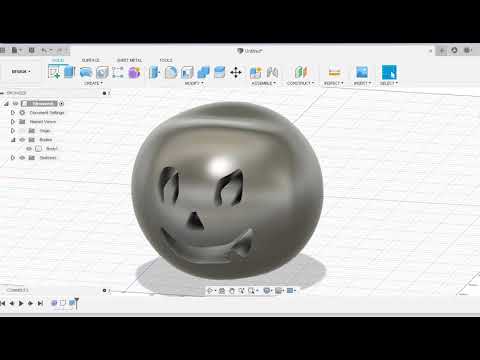Expand the CREATE menu dropdown
480x360 pixels.
[93, 83]
